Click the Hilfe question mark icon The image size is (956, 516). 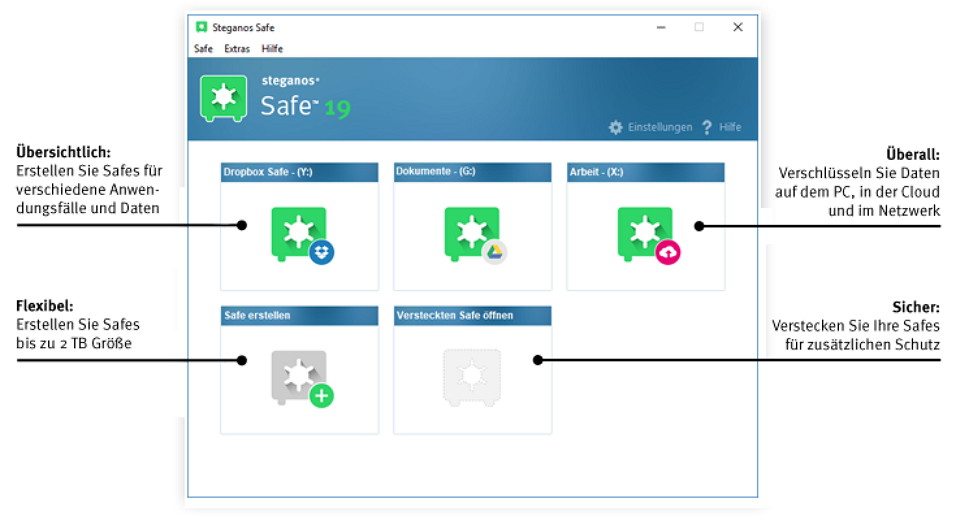(707, 127)
